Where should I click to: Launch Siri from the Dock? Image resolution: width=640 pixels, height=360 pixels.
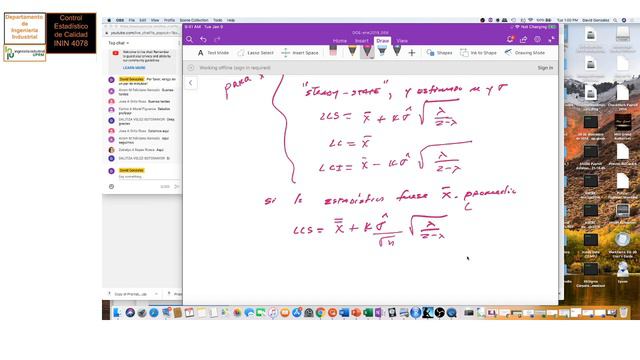pyautogui.click(x=130, y=313)
